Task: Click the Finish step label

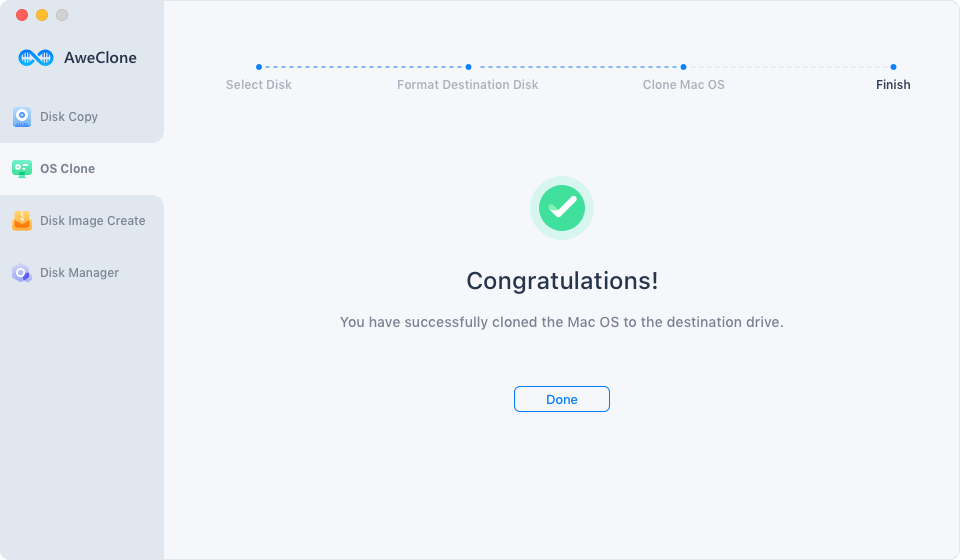Action: [x=893, y=84]
